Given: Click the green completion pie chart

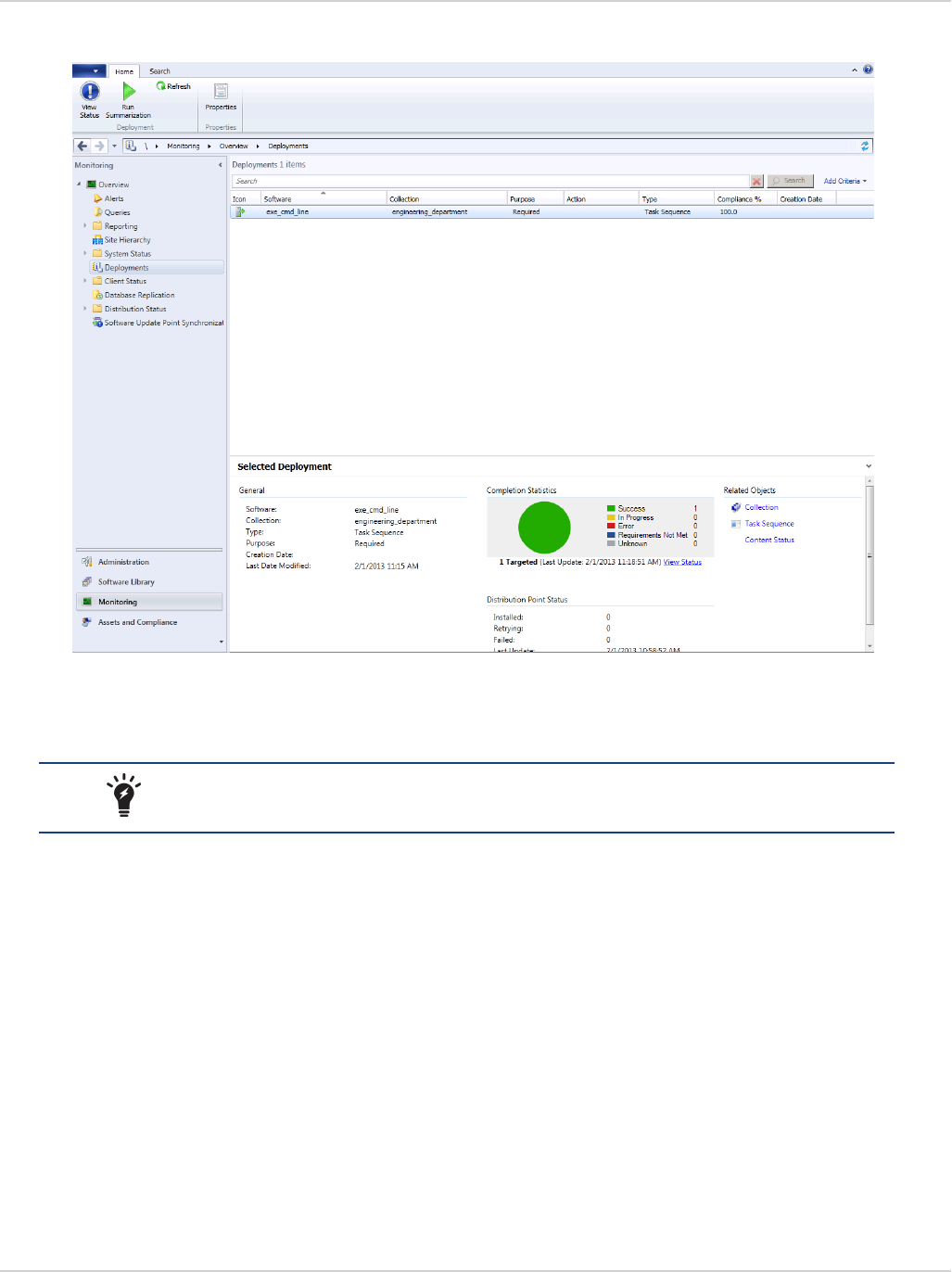Looking at the screenshot, I should coord(544,528).
